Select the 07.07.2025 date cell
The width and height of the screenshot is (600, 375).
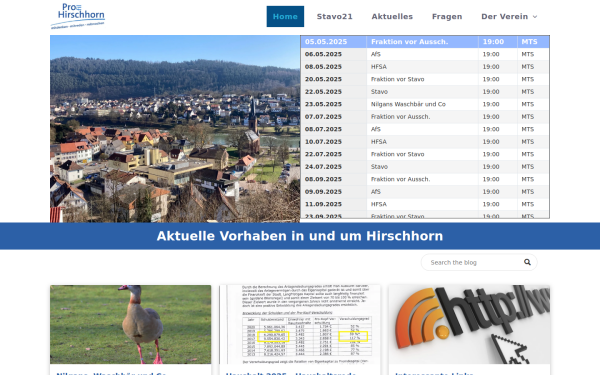pyautogui.click(x=334, y=117)
